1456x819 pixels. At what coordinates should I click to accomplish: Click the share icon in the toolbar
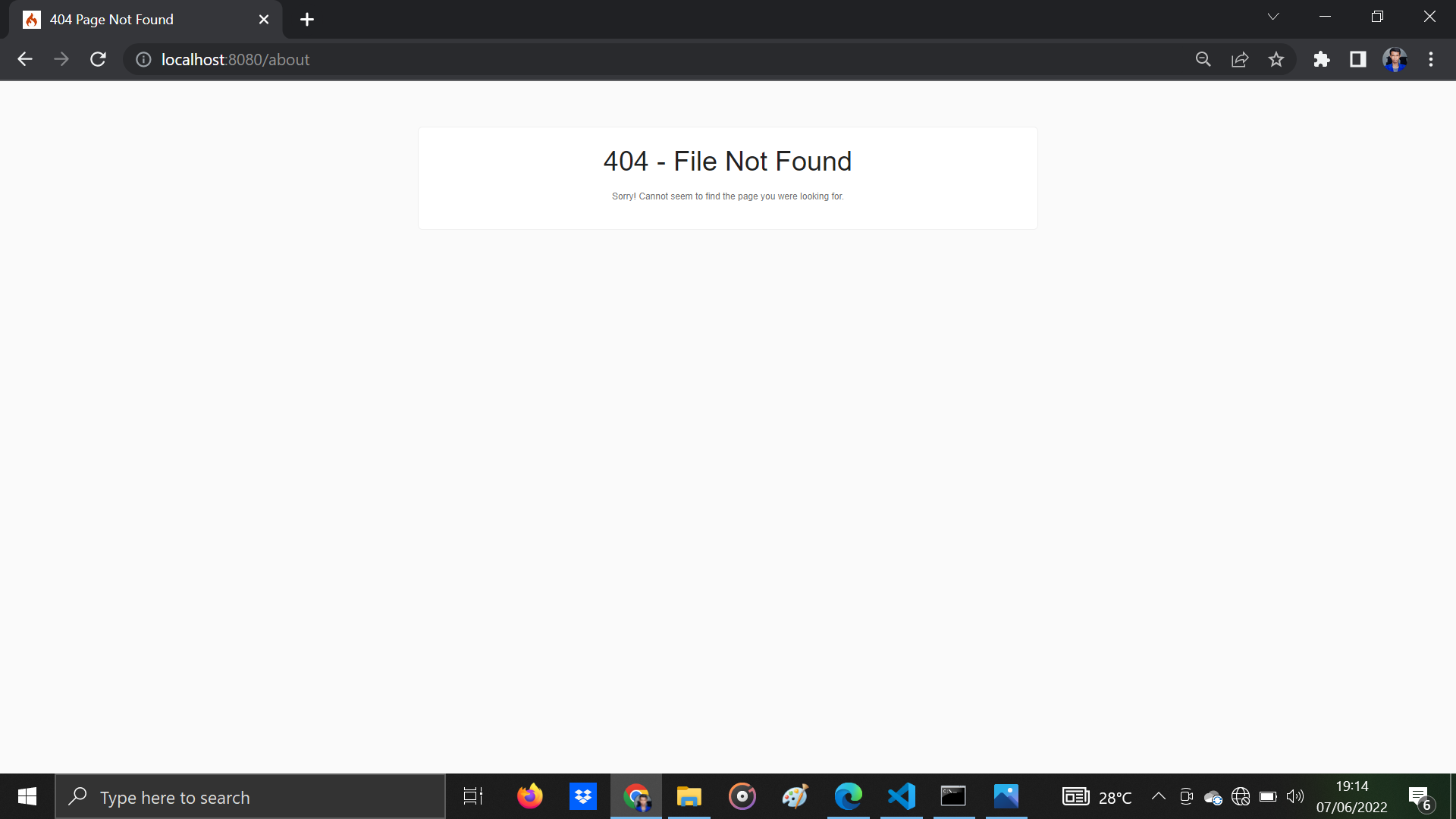[1240, 59]
